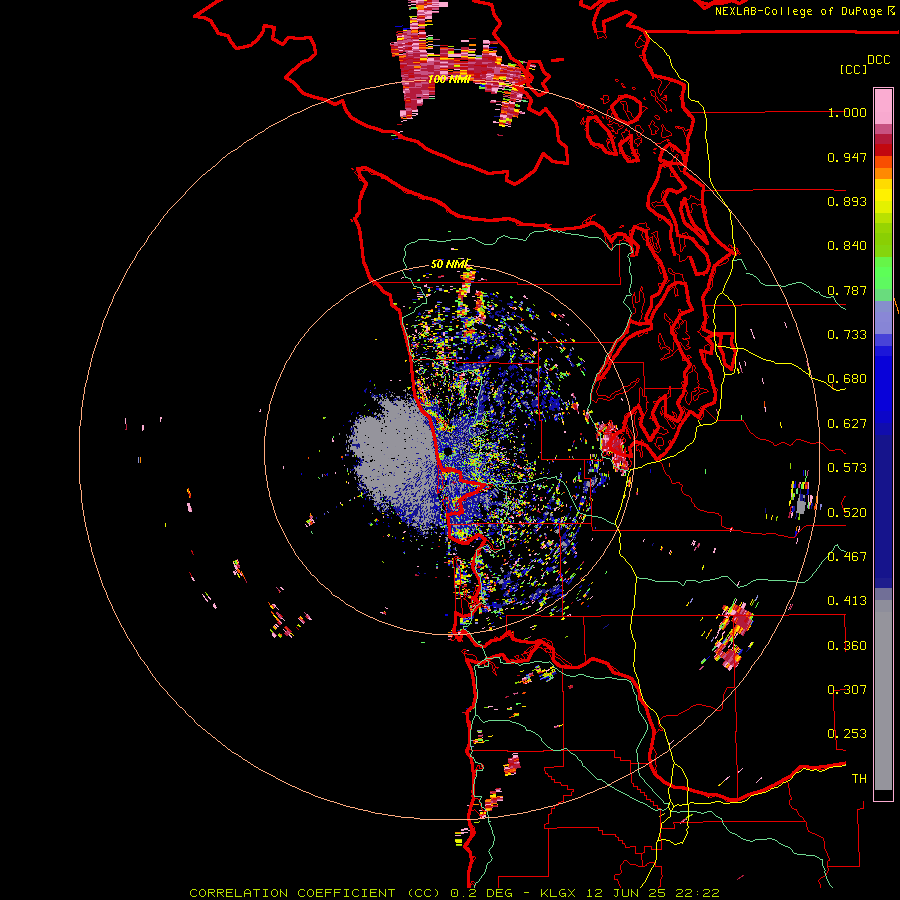Click the TH threshold label
Viewport: 900px width, 900px height.
[x=859, y=779]
